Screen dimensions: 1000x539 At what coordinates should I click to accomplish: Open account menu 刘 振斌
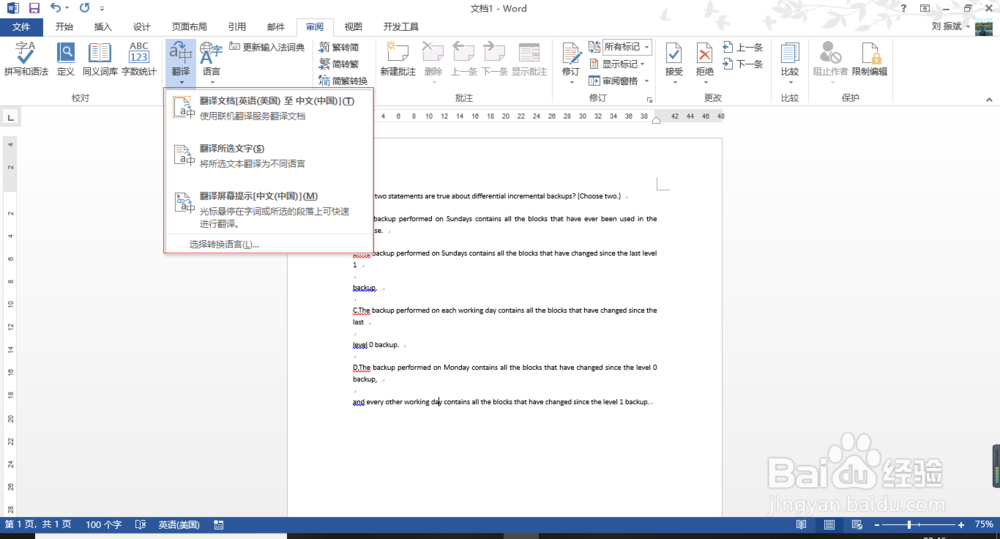click(950, 26)
